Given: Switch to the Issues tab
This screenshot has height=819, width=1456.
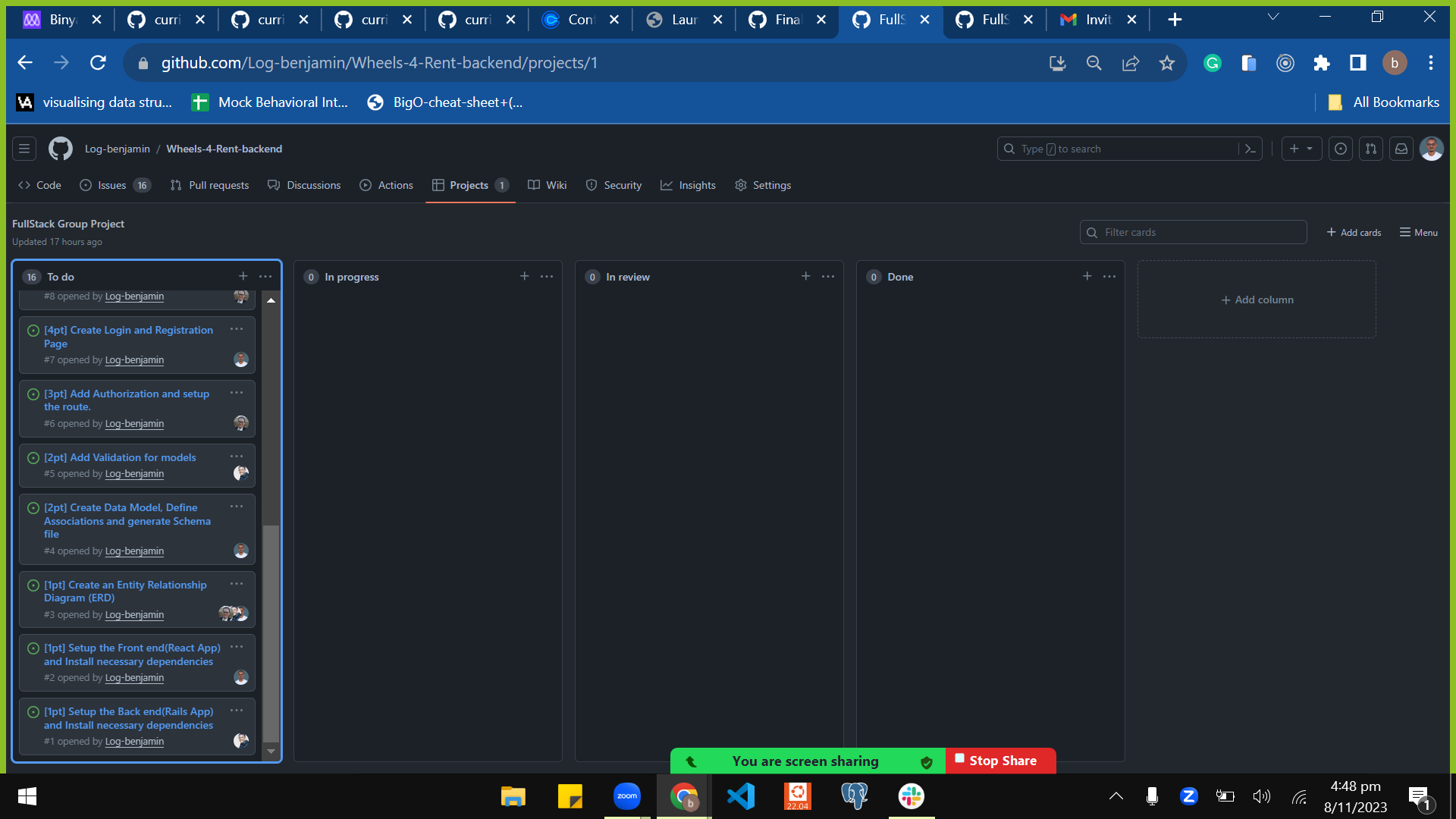Looking at the screenshot, I should [x=111, y=185].
